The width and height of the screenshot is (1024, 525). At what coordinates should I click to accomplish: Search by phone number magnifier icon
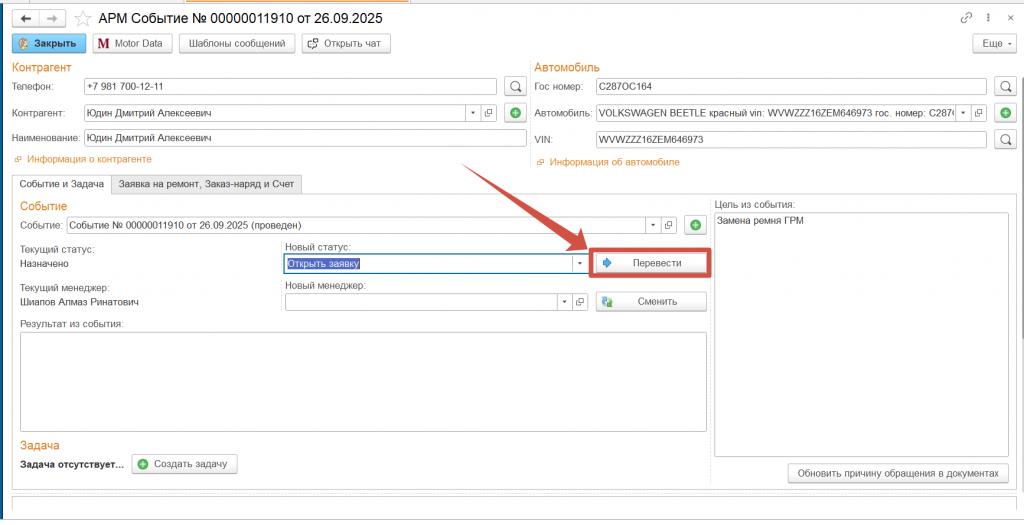click(x=515, y=87)
